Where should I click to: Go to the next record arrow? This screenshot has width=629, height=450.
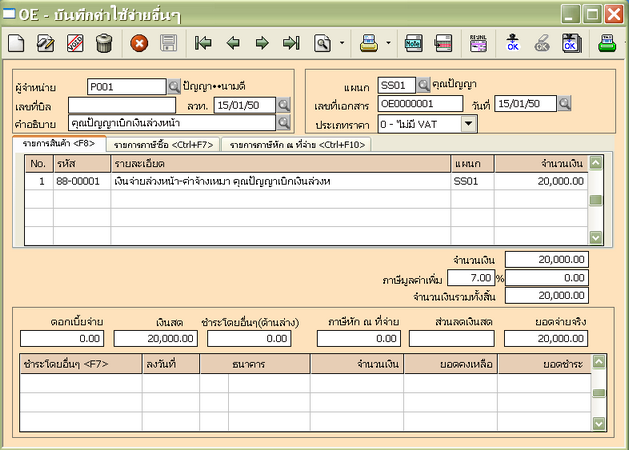[x=262, y=43]
